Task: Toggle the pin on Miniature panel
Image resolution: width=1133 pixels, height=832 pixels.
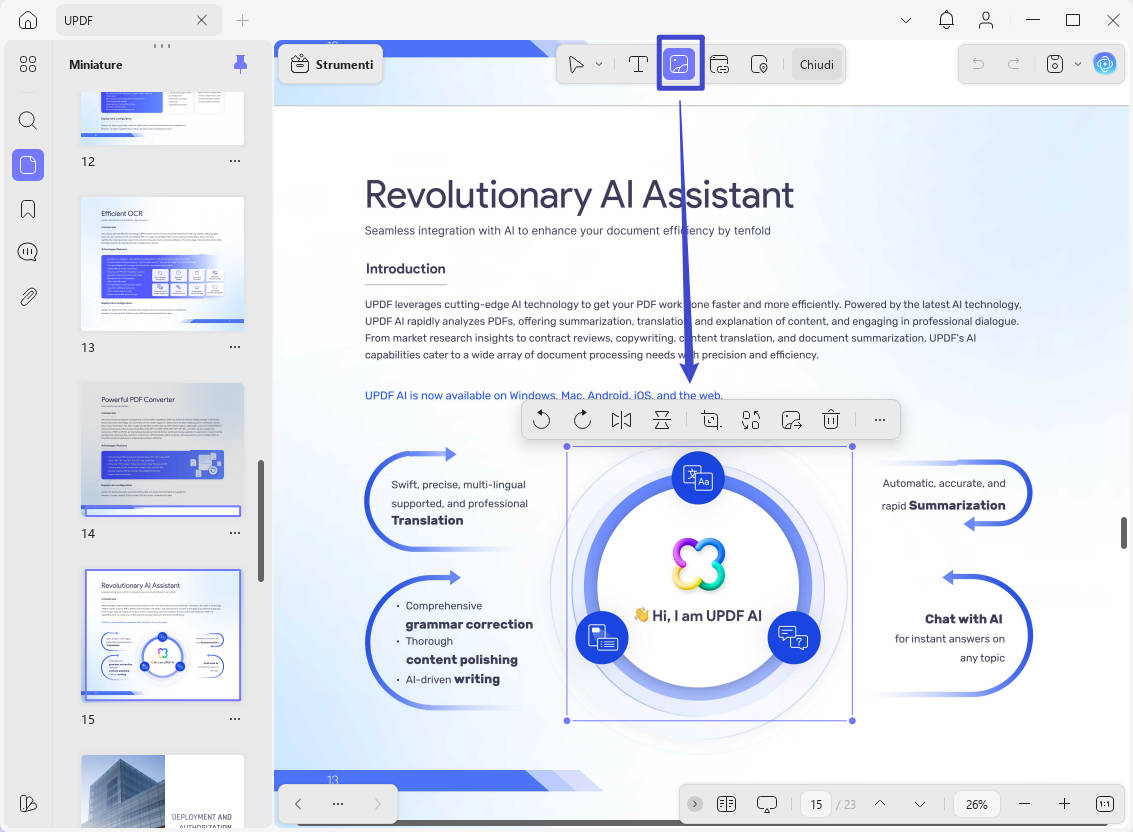Action: (x=241, y=64)
